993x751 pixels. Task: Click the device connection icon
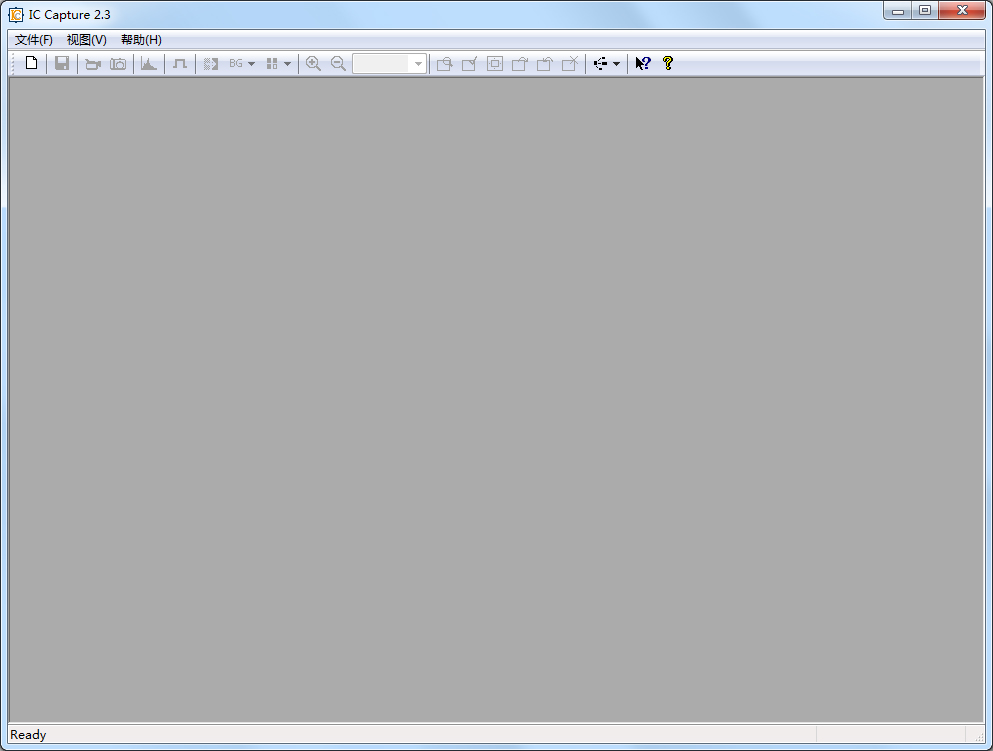[x=600, y=63]
